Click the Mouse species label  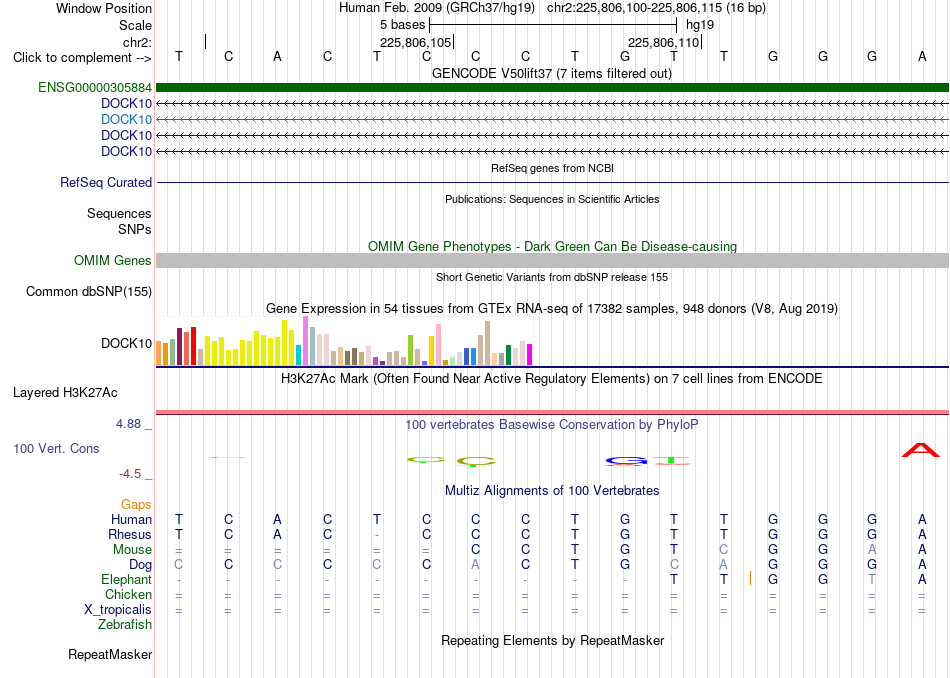tap(132, 550)
